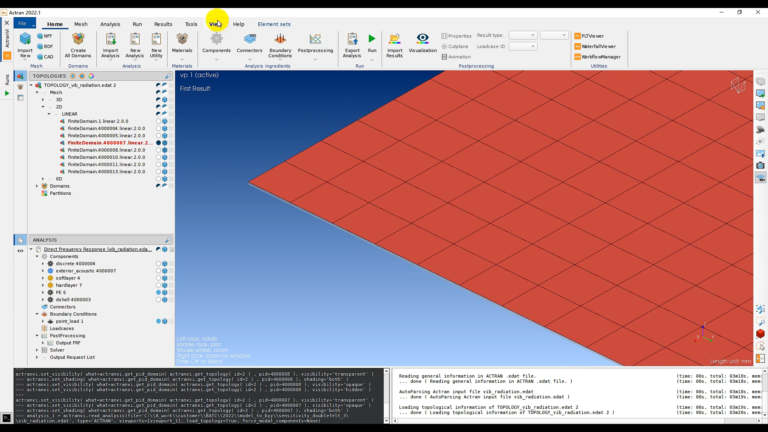Expand the Domains tree node
Screen dimensions: 768x432
pos(37,186)
